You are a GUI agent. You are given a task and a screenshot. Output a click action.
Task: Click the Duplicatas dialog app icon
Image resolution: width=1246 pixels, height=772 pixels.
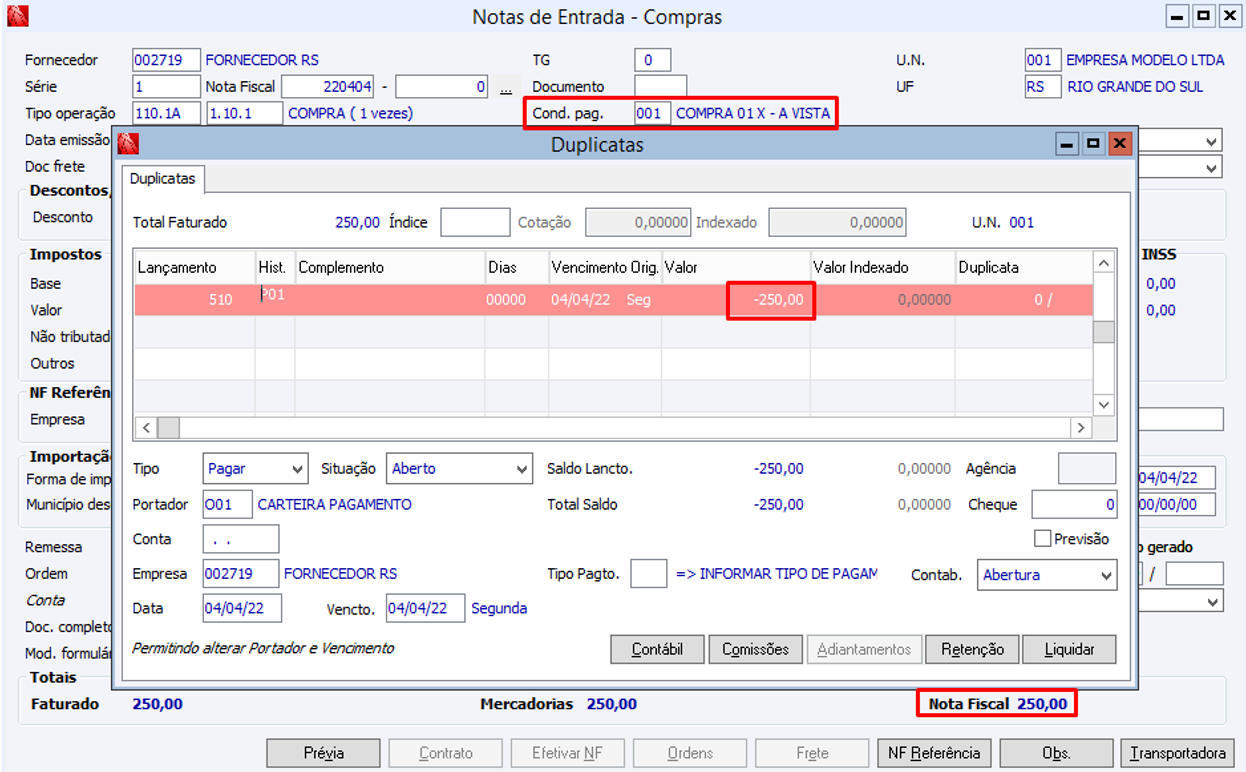tap(128, 145)
